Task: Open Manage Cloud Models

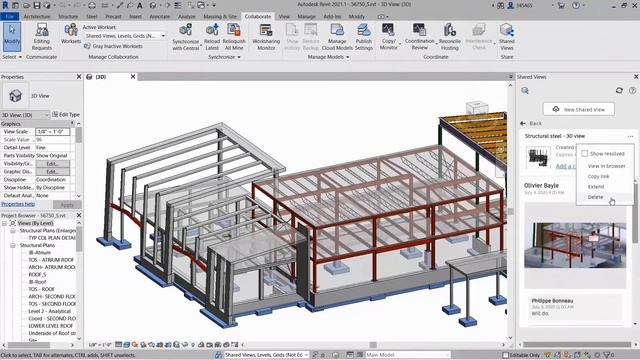Action: (337, 37)
